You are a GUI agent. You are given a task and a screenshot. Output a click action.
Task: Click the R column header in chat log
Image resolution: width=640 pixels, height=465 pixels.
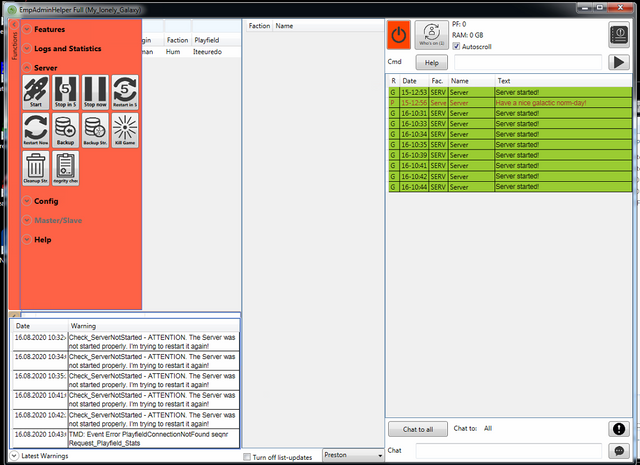(x=393, y=81)
